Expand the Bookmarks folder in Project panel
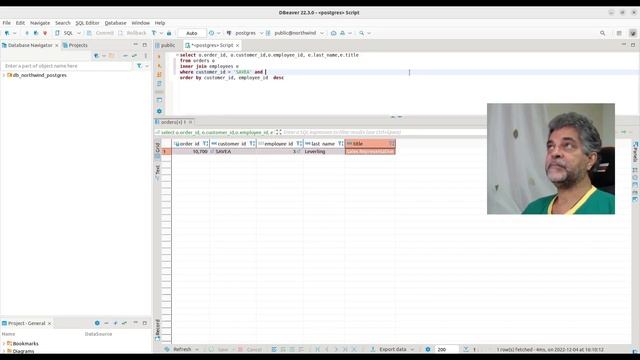640x360 pixels. [x=4, y=344]
